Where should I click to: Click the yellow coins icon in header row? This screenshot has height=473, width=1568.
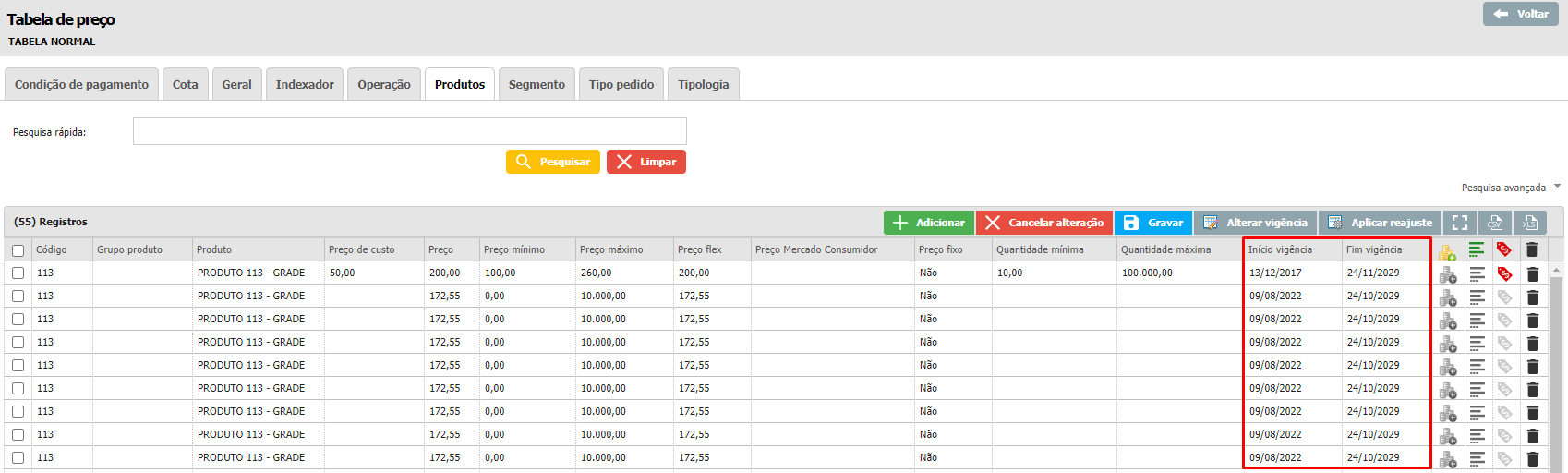click(1447, 250)
